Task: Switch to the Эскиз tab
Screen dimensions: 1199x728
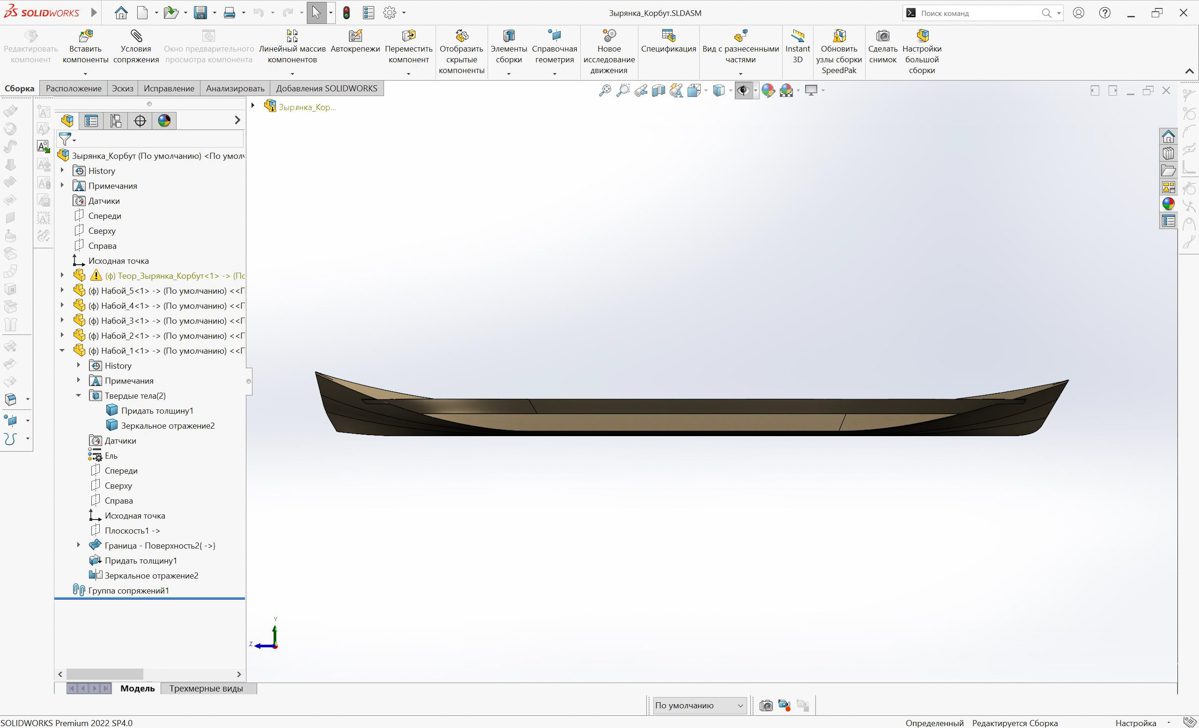Action: click(122, 89)
